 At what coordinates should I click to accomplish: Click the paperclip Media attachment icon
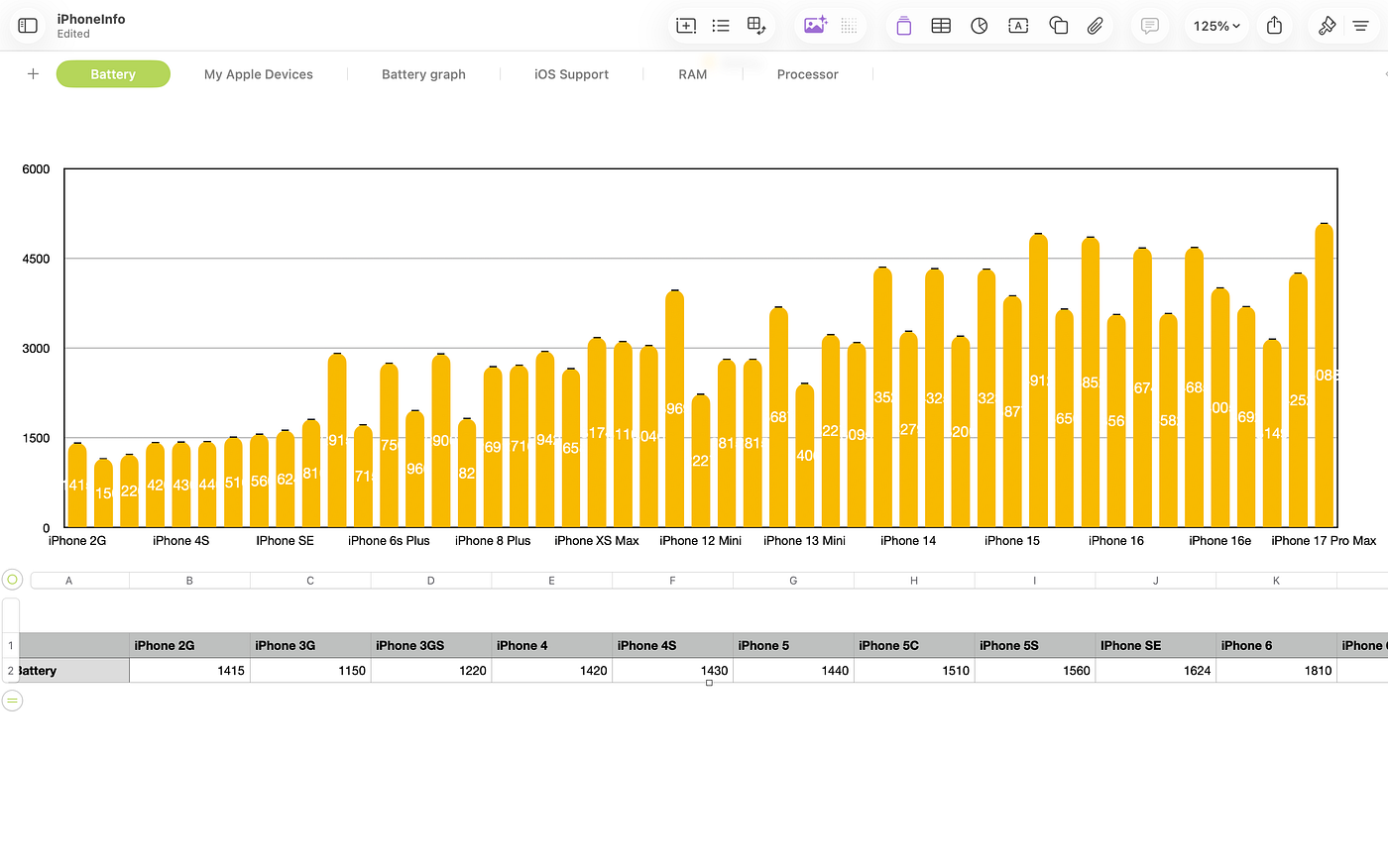(x=1096, y=26)
